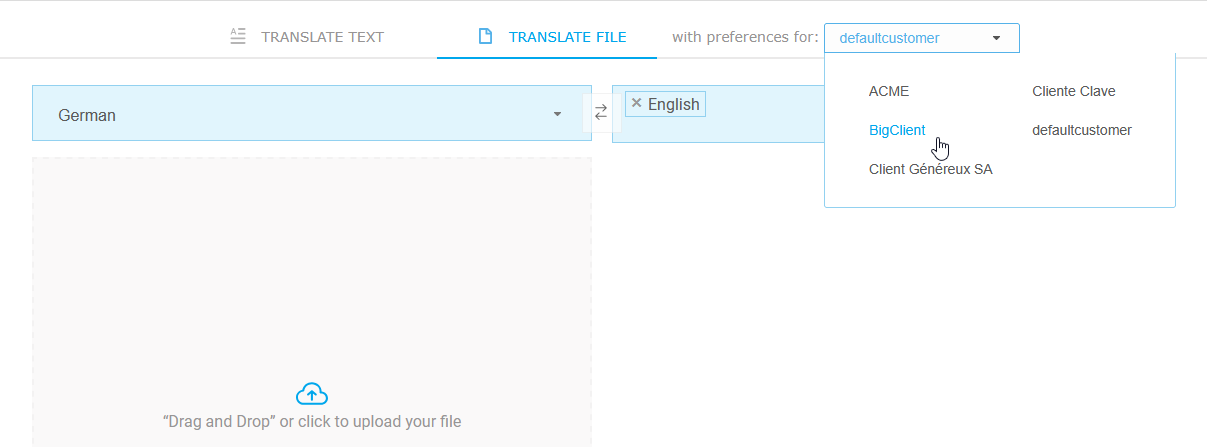Viewport: 1207px width, 447px height.
Task: Click the cloud upload icon
Action: (x=312, y=394)
